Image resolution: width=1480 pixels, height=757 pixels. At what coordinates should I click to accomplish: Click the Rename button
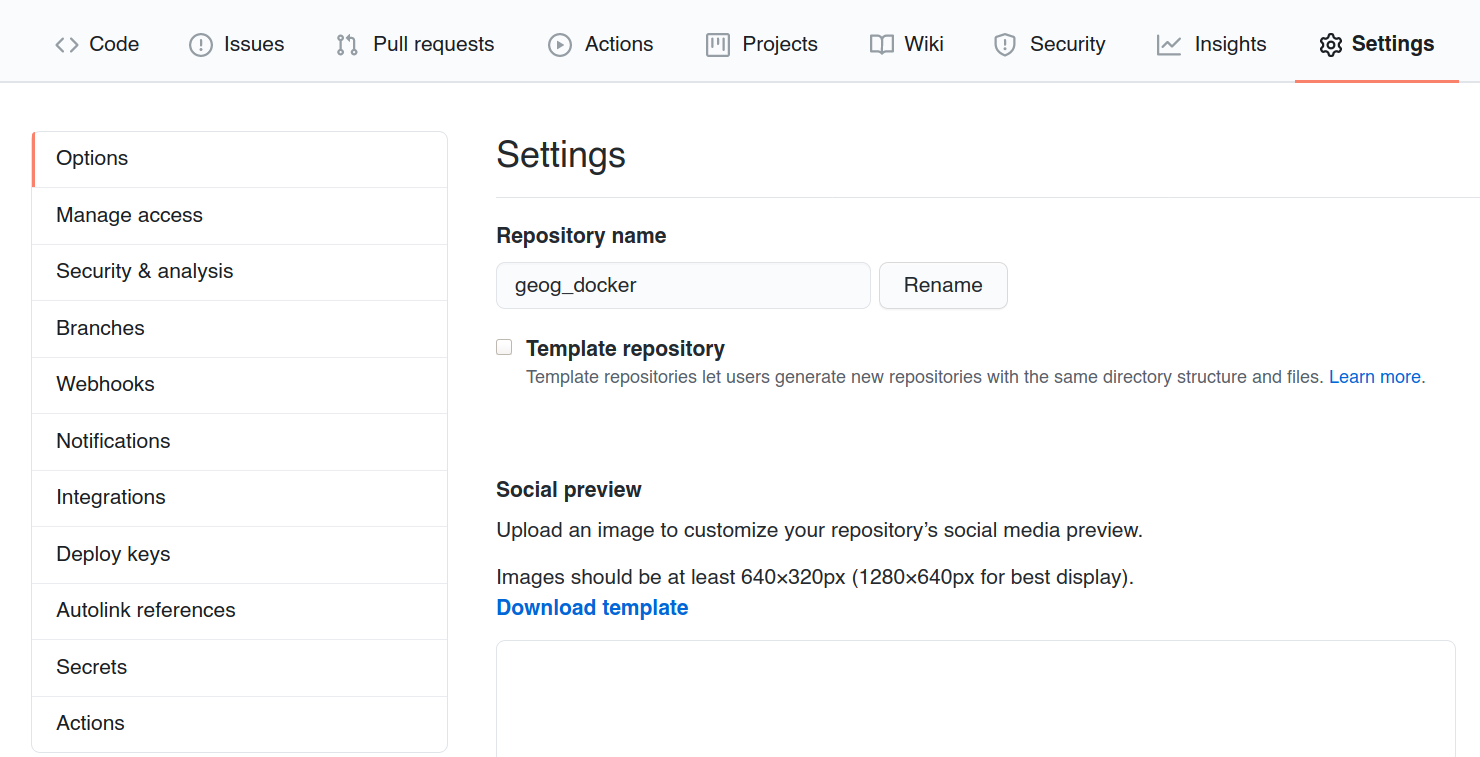point(943,285)
